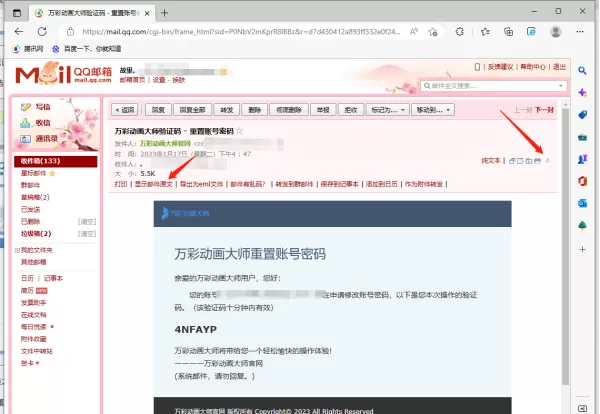Click the Internet Explorer mode icon in the toolbar
The width and height of the screenshot is (600, 414).
coord(531,32)
